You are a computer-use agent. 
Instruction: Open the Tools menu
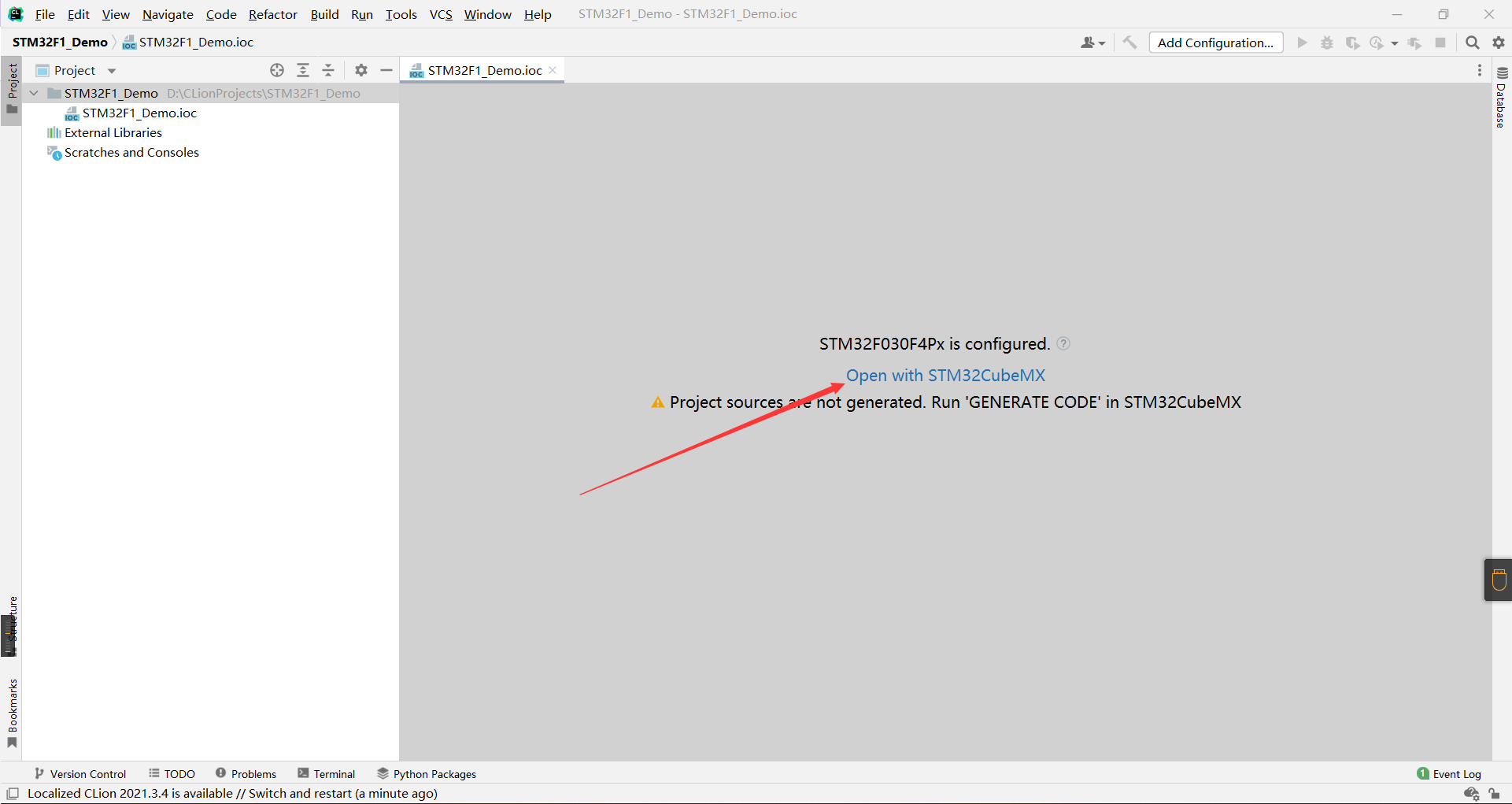coord(401,14)
